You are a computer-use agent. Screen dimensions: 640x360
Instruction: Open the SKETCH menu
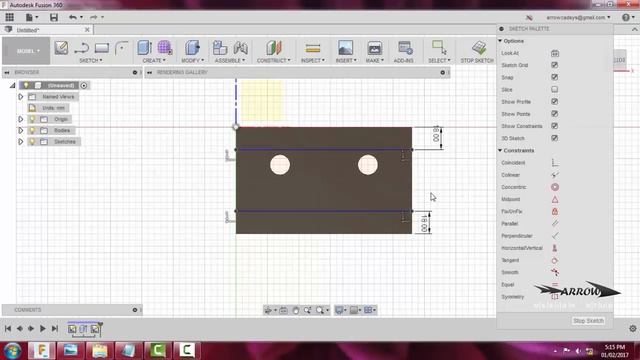click(x=91, y=60)
